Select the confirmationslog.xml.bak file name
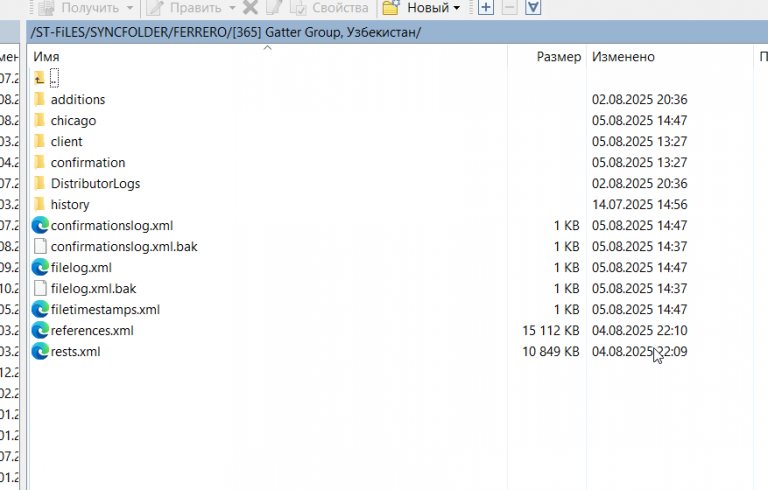The image size is (768, 490). pos(124,246)
